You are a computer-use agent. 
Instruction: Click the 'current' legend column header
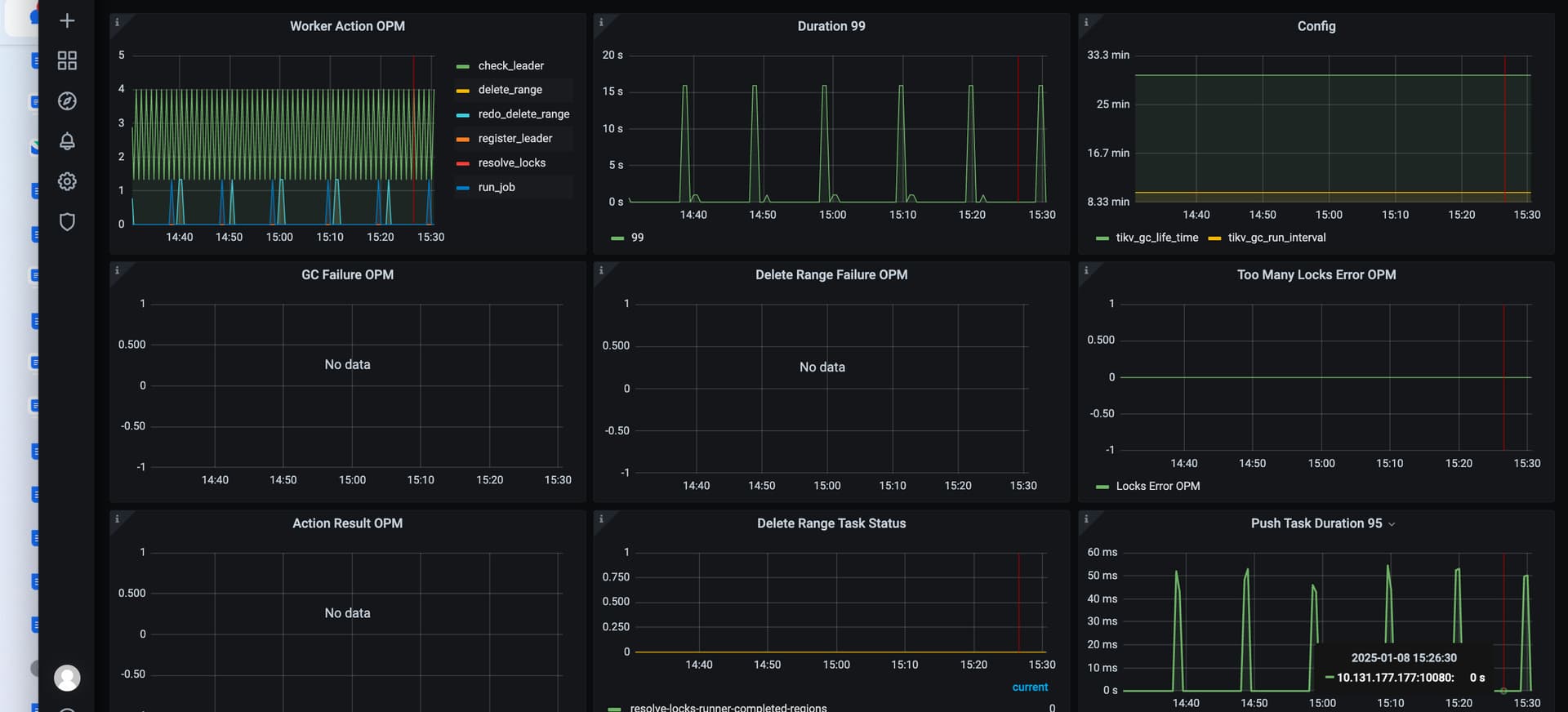coord(1029,688)
